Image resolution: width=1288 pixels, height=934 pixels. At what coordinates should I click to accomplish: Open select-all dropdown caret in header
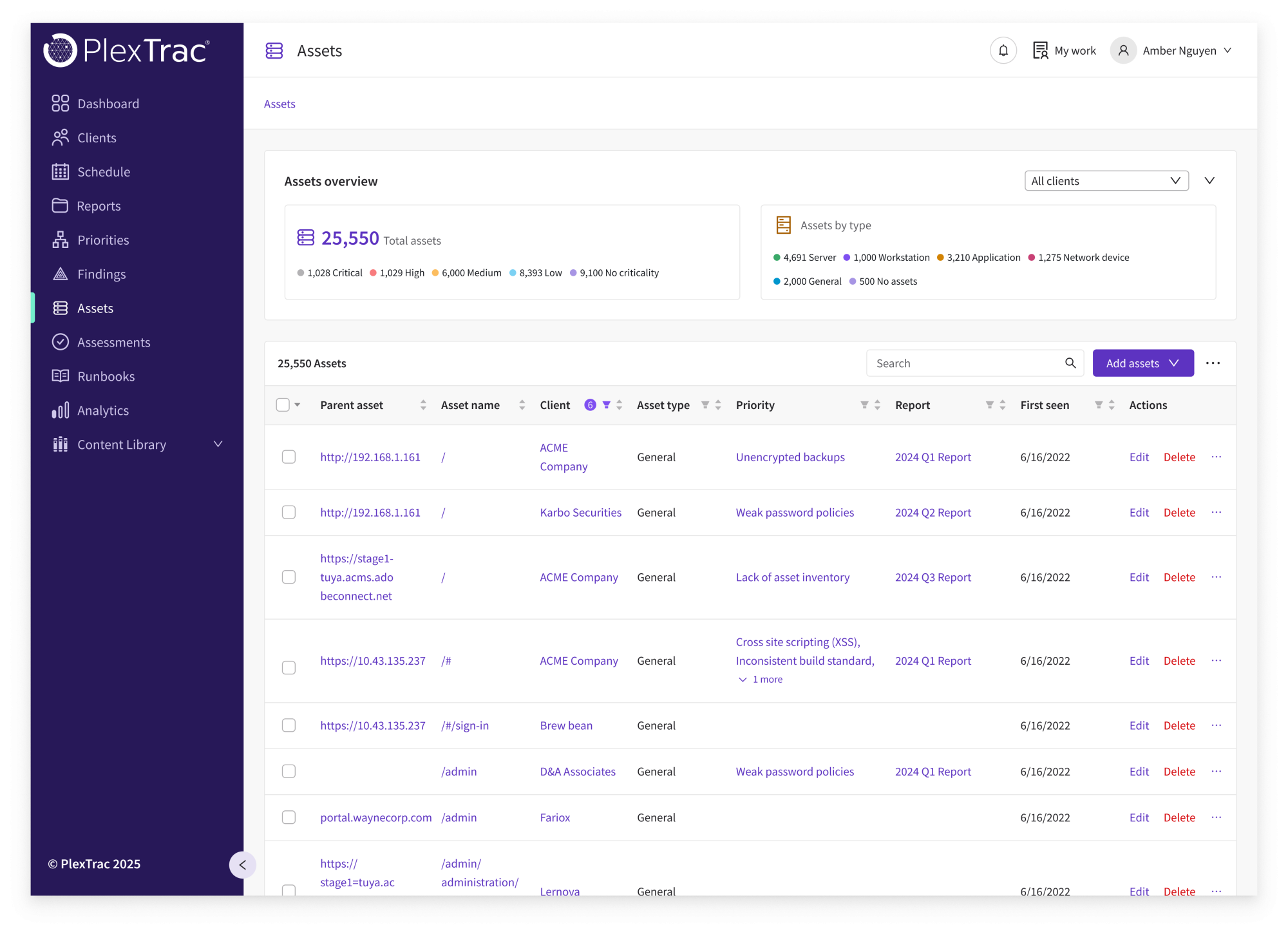[298, 405]
